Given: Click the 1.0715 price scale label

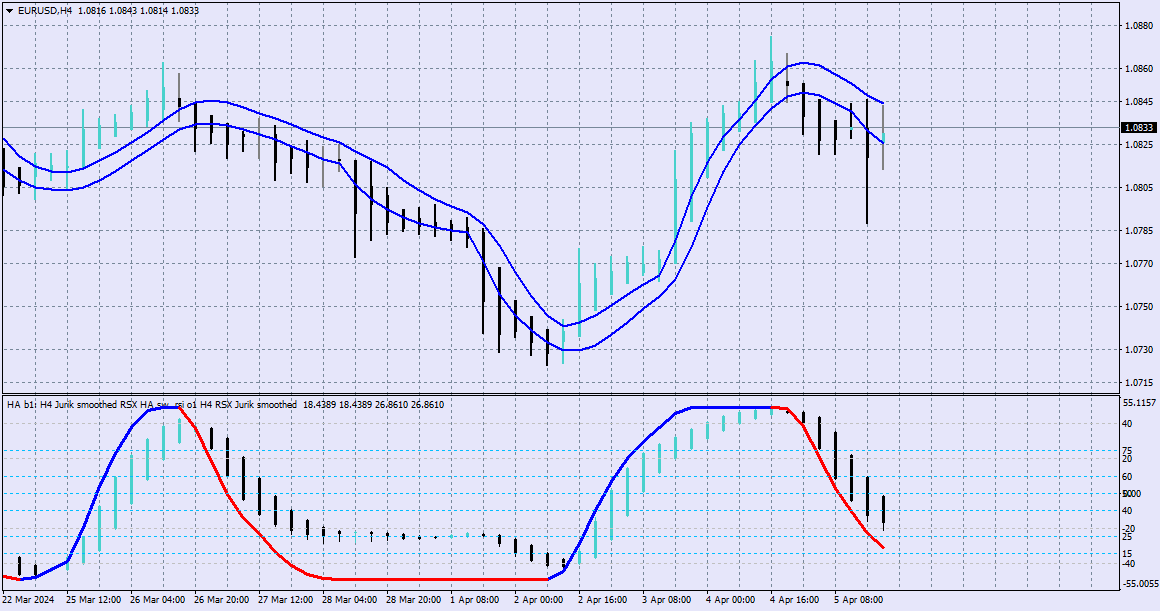Looking at the screenshot, I should click(1139, 383).
